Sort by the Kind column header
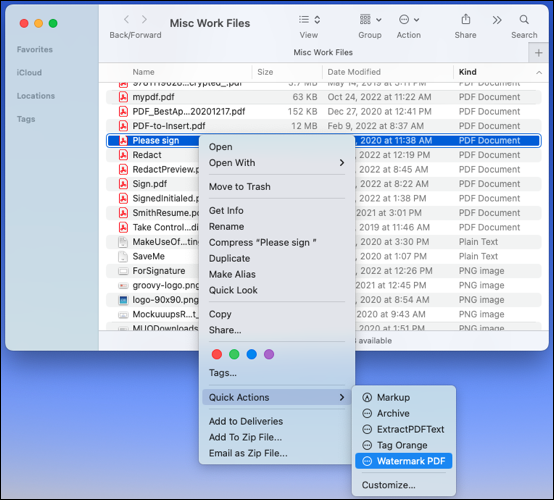The height and width of the screenshot is (500, 554). pyautogui.click(x=467, y=72)
